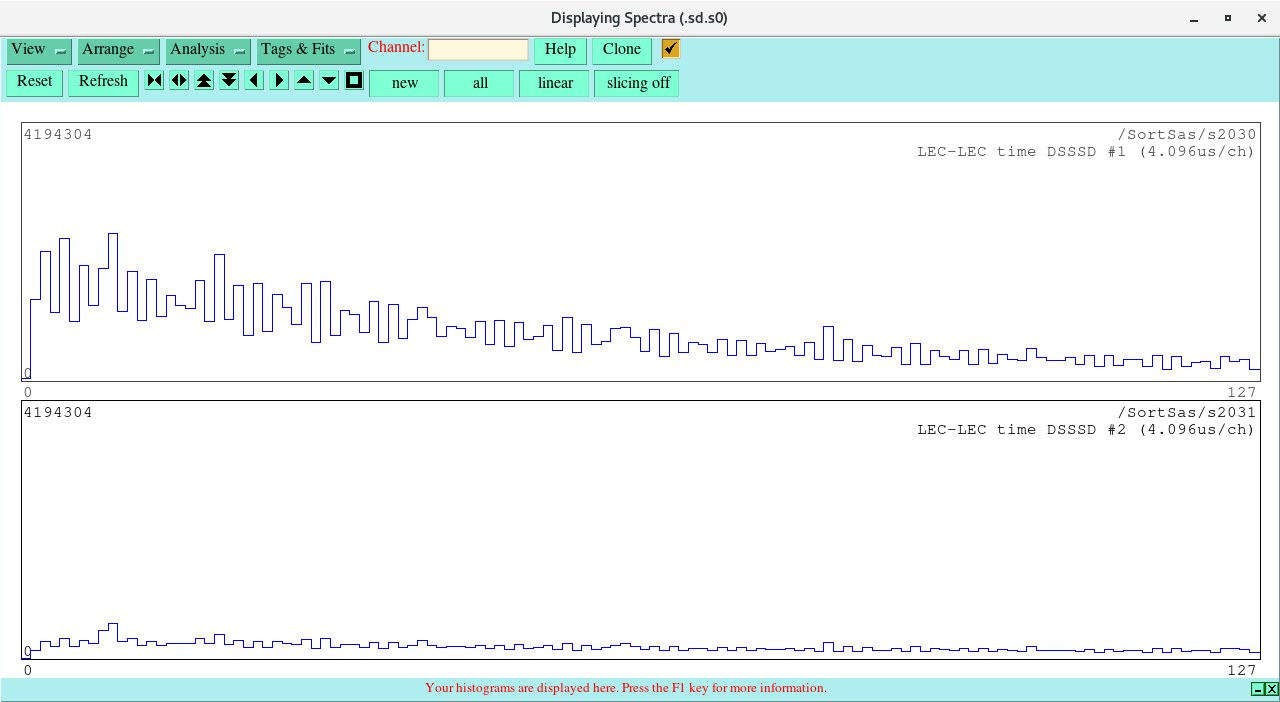The height and width of the screenshot is (702, 1280).
Task: Click the square full-view icon
Action: tap(354, 81)
